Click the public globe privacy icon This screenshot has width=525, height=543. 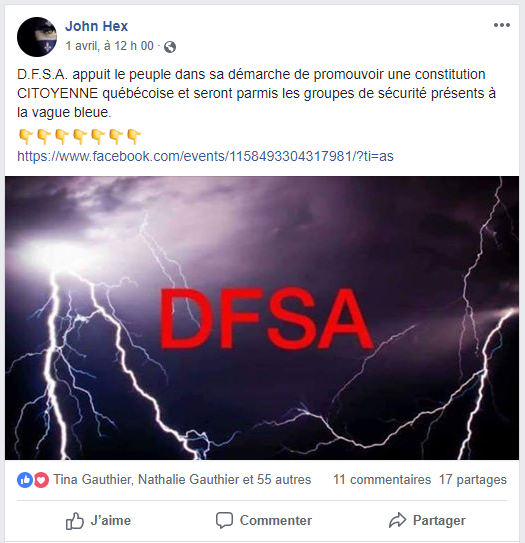pos(170,47)
